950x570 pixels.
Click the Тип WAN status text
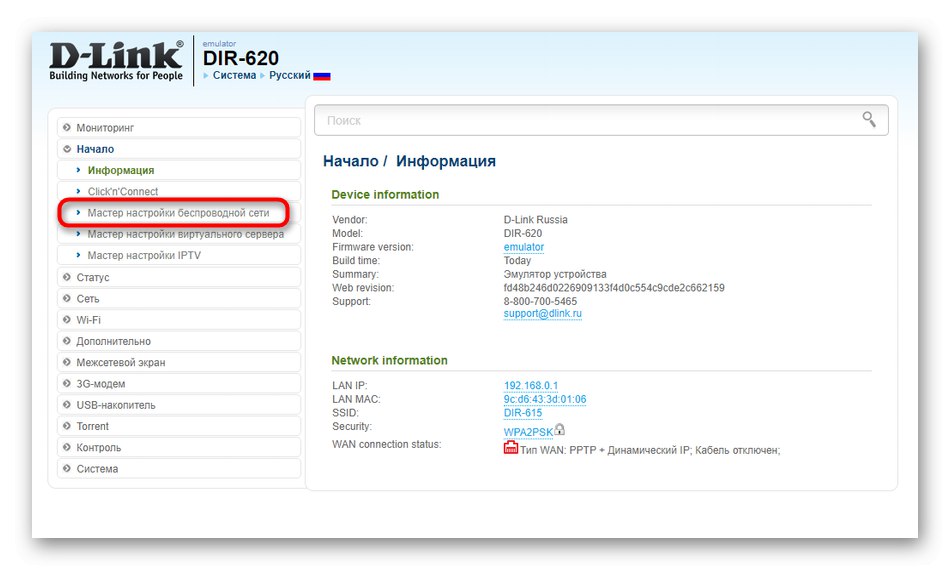[x=650, y=450]
